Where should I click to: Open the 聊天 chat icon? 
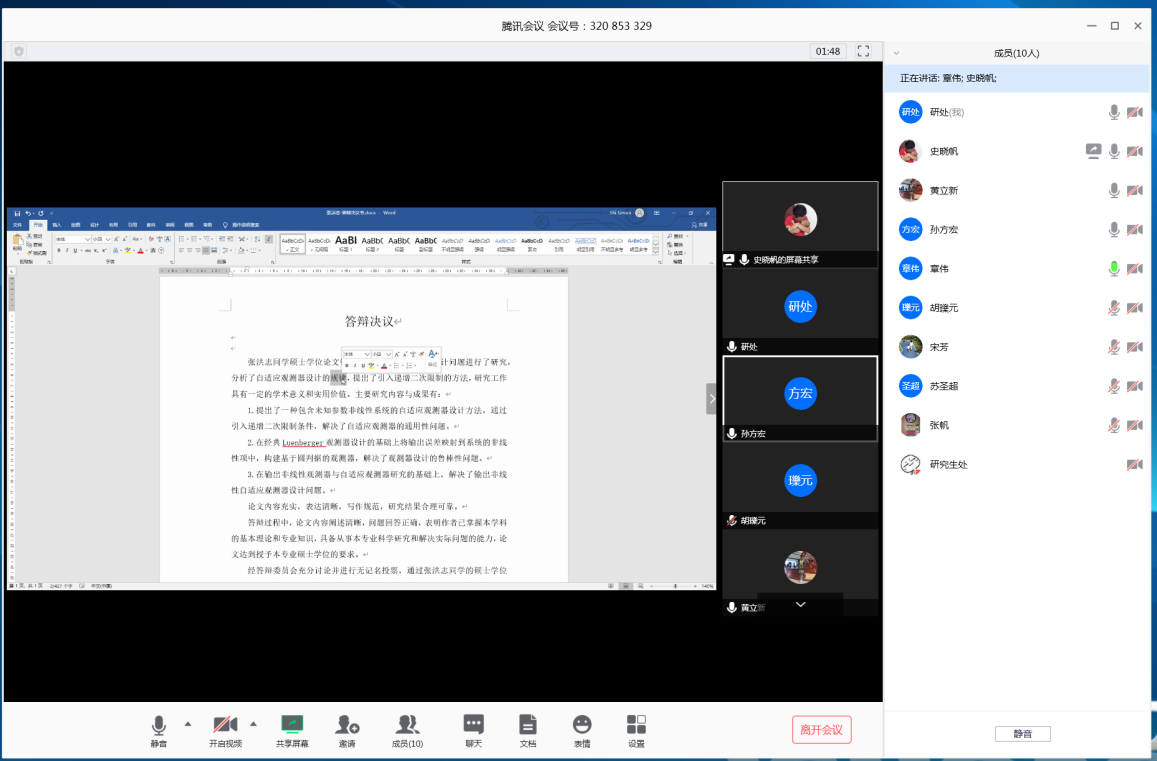[474, 724]
